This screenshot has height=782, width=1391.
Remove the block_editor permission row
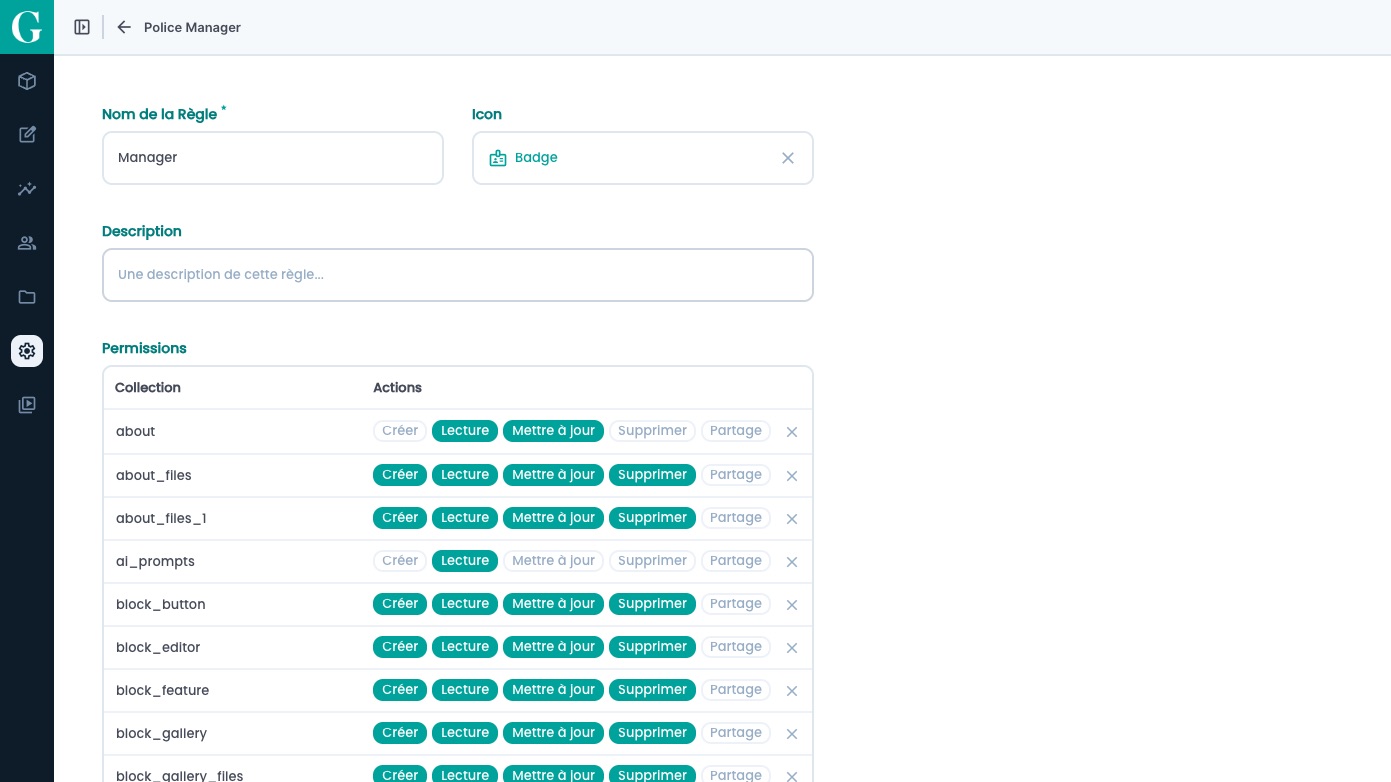point(792,648)
